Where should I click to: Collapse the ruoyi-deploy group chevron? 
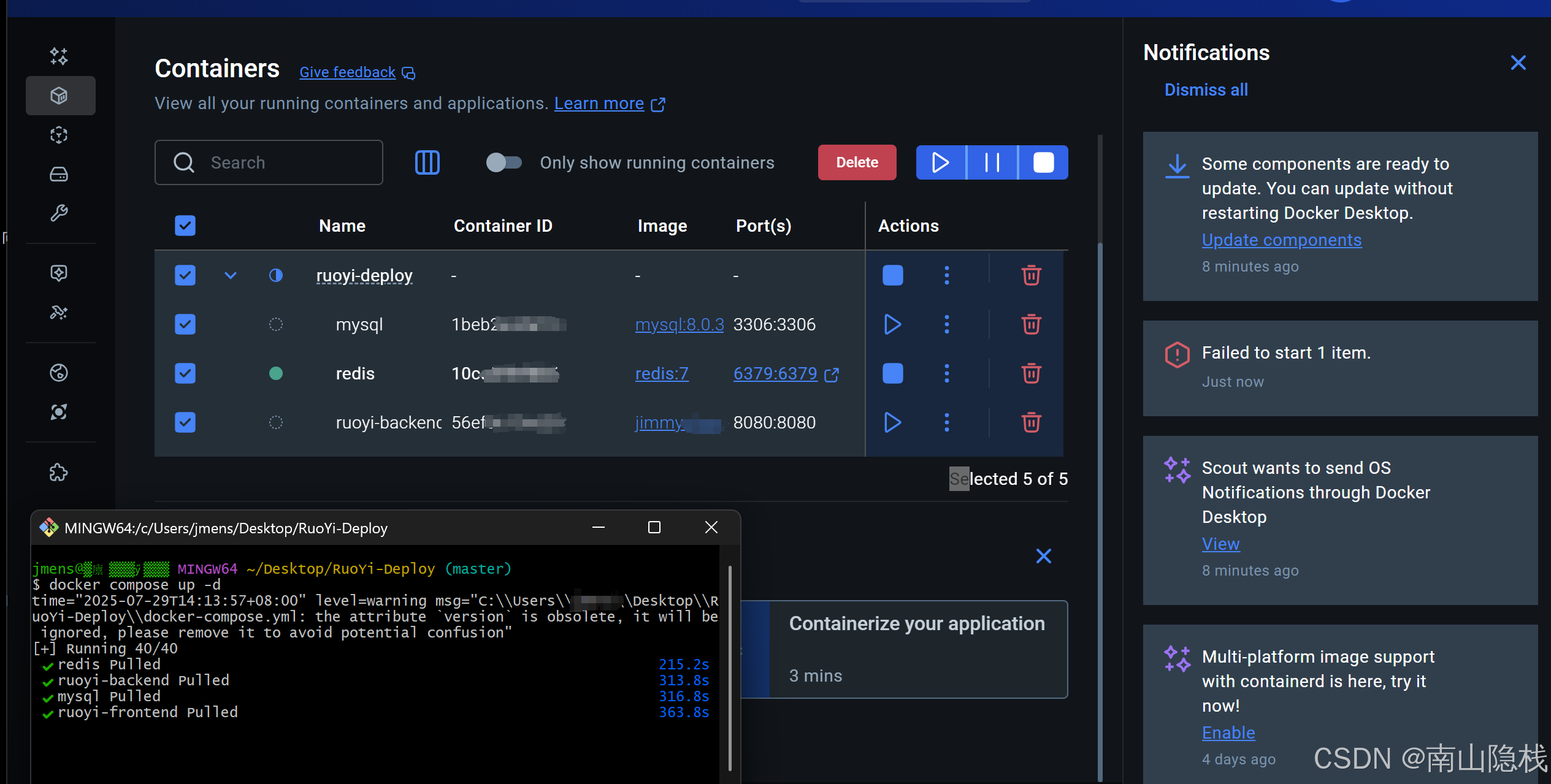point(231,275)
